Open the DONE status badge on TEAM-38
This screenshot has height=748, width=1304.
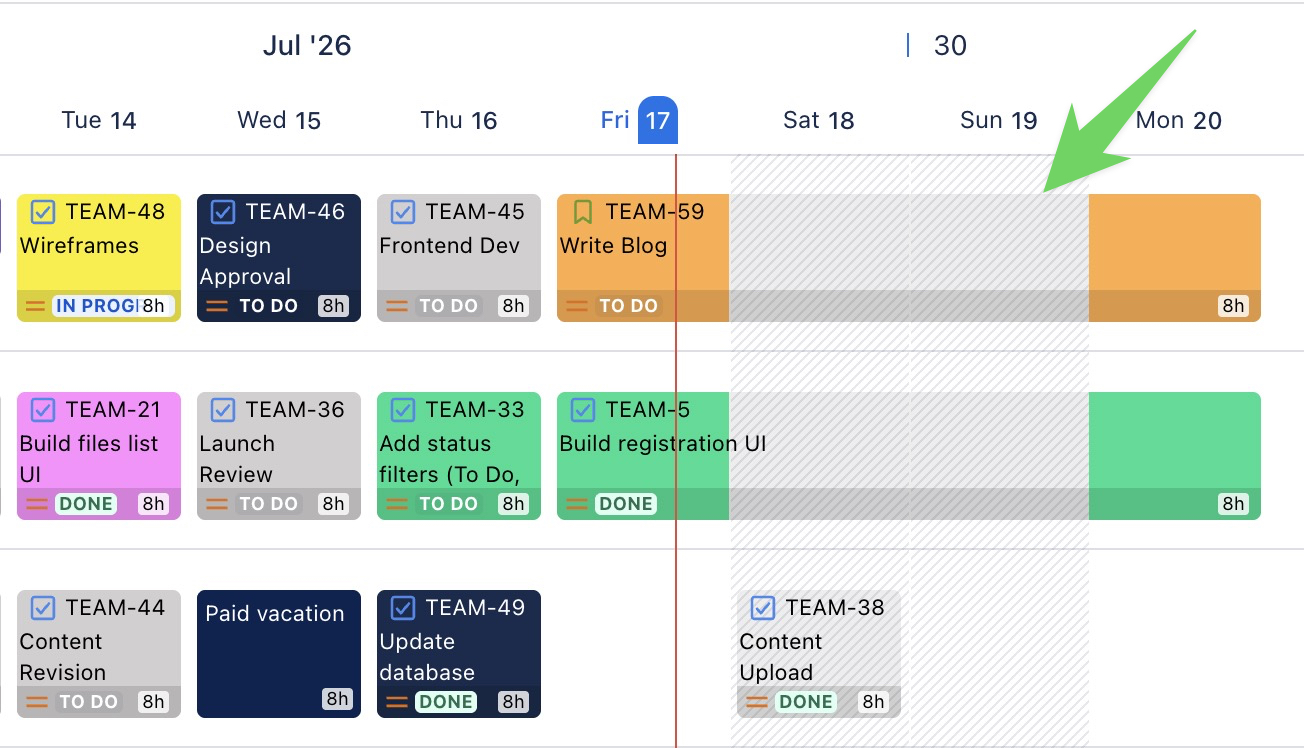(x=806, y=702)
